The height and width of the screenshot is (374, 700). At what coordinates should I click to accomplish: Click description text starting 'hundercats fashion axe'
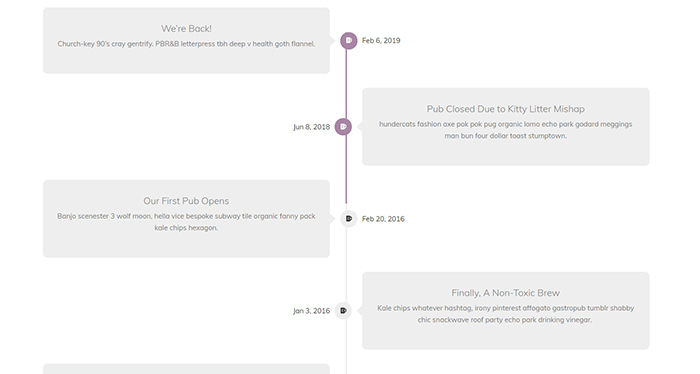click(505, 130)
